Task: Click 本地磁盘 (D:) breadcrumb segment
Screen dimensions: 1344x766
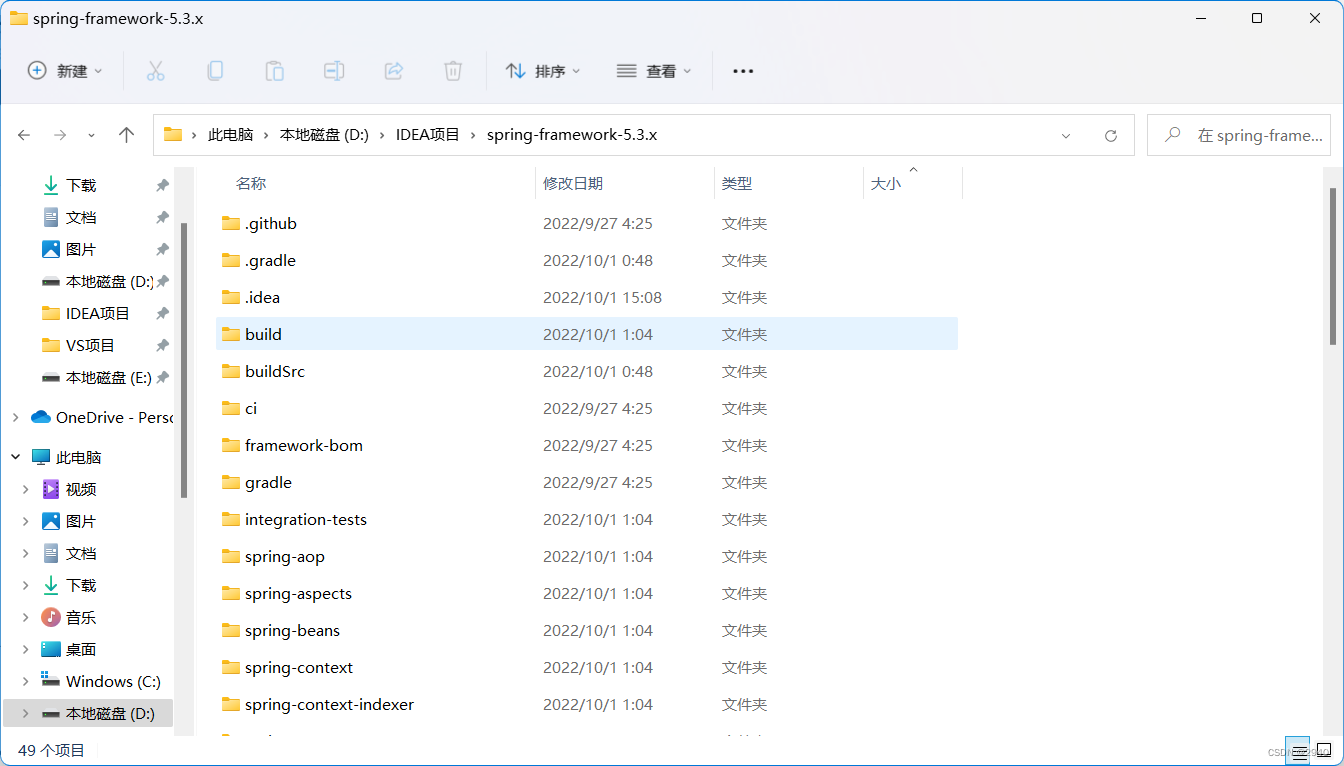Action: [x=324, y=135]
